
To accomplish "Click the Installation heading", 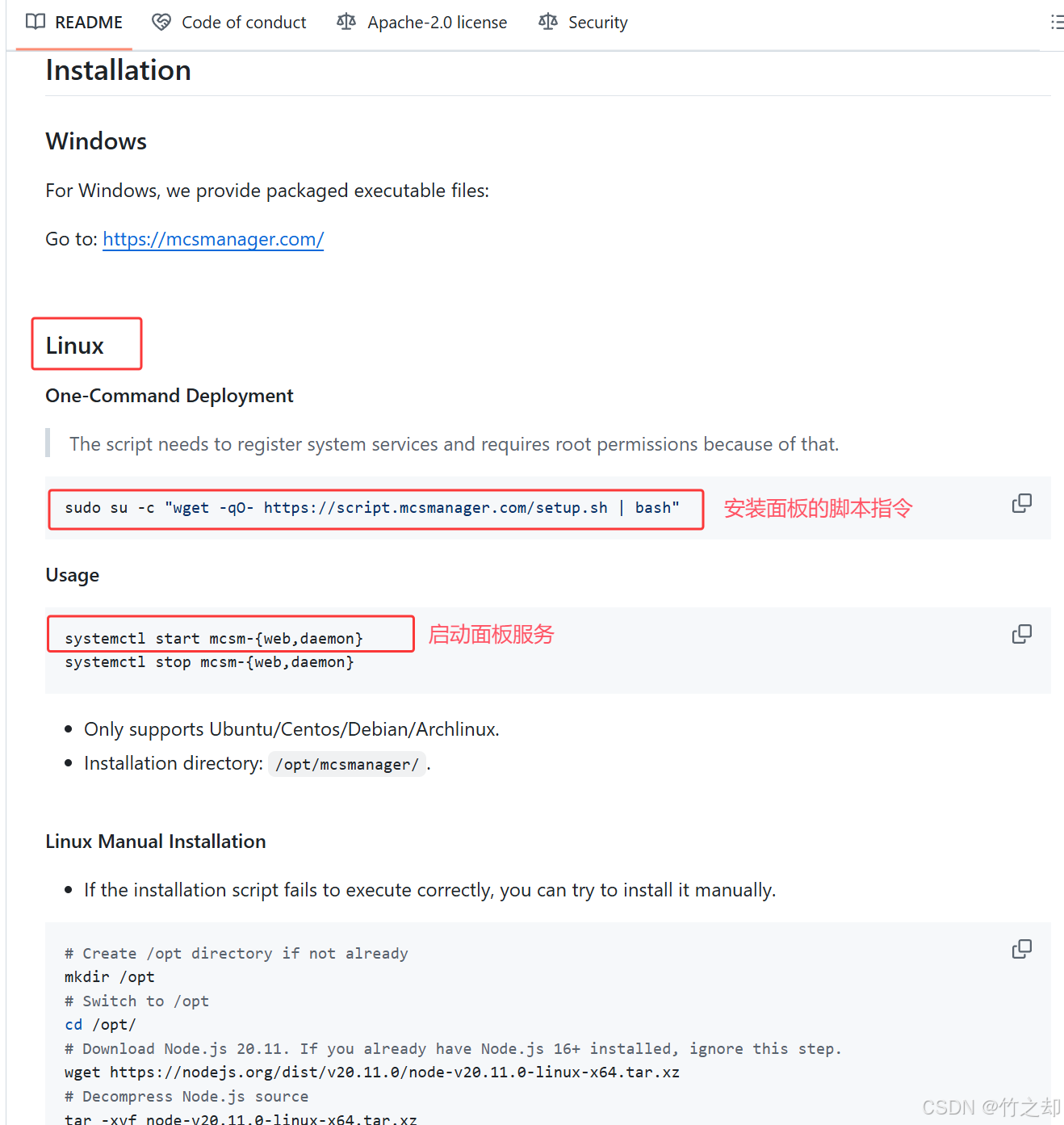I will coord(119,71).
